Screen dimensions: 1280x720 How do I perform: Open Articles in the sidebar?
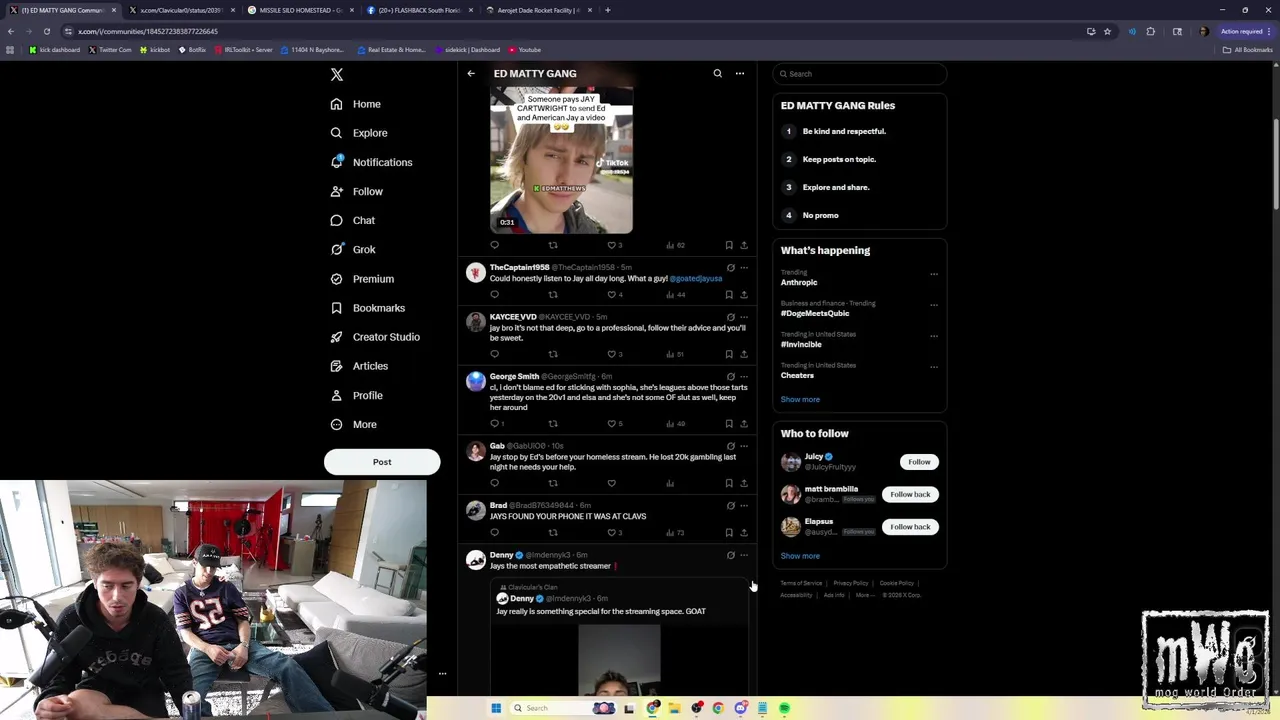pyautogui.click(x=358, y=366)
